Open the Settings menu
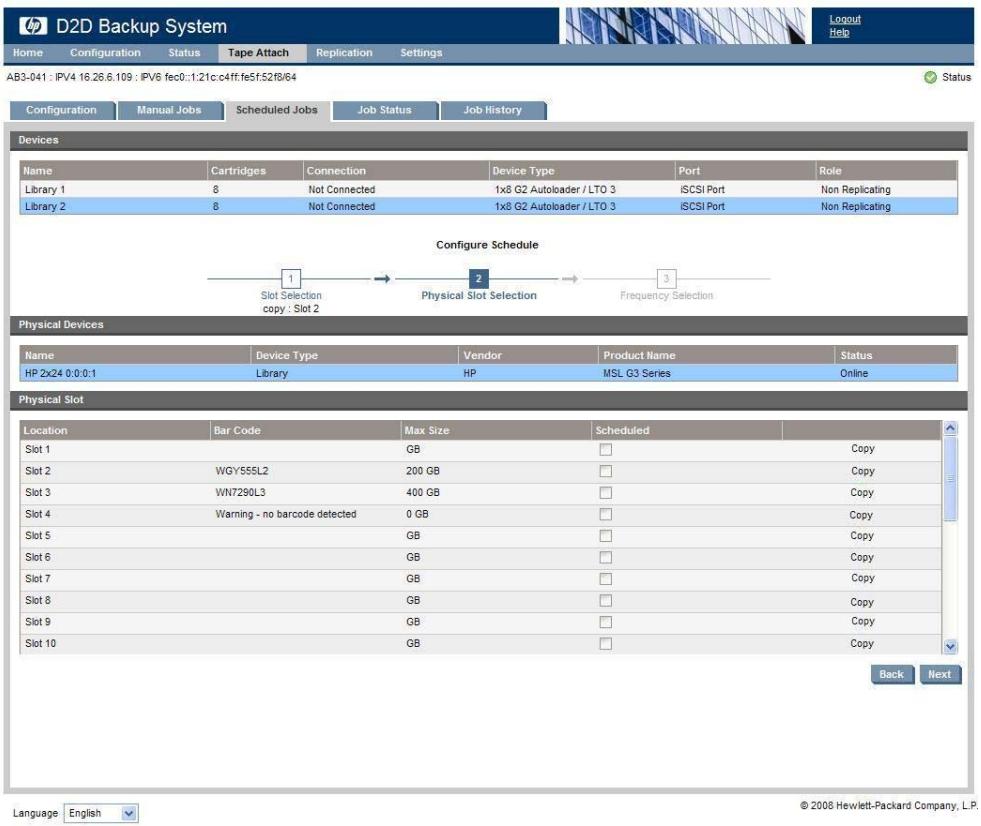 pos(421,53)
